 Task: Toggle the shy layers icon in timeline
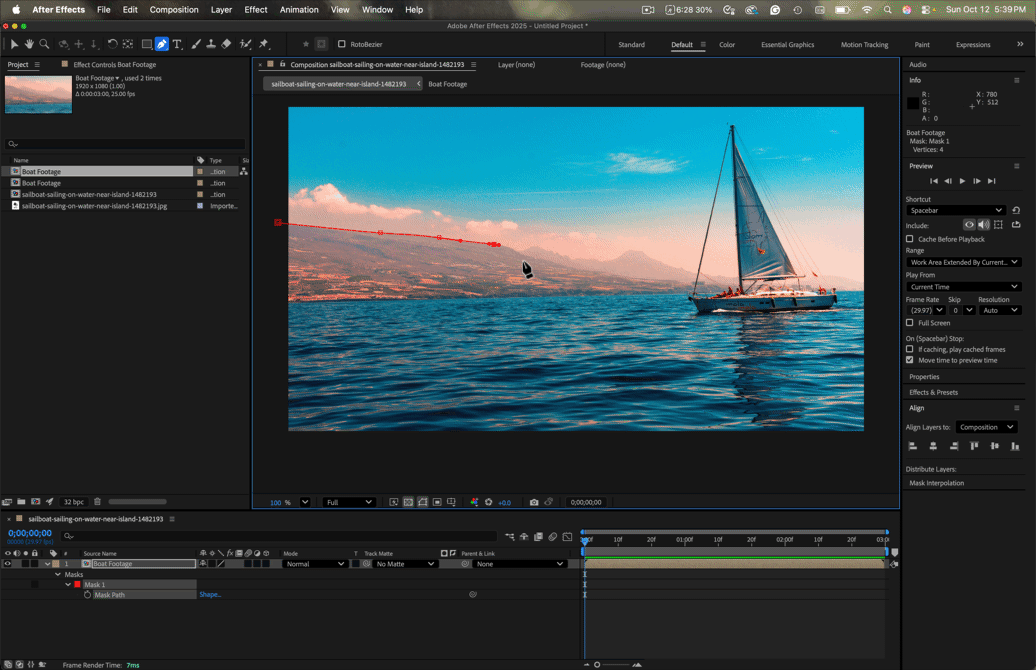pyautogui.click(x=524, y=537)
